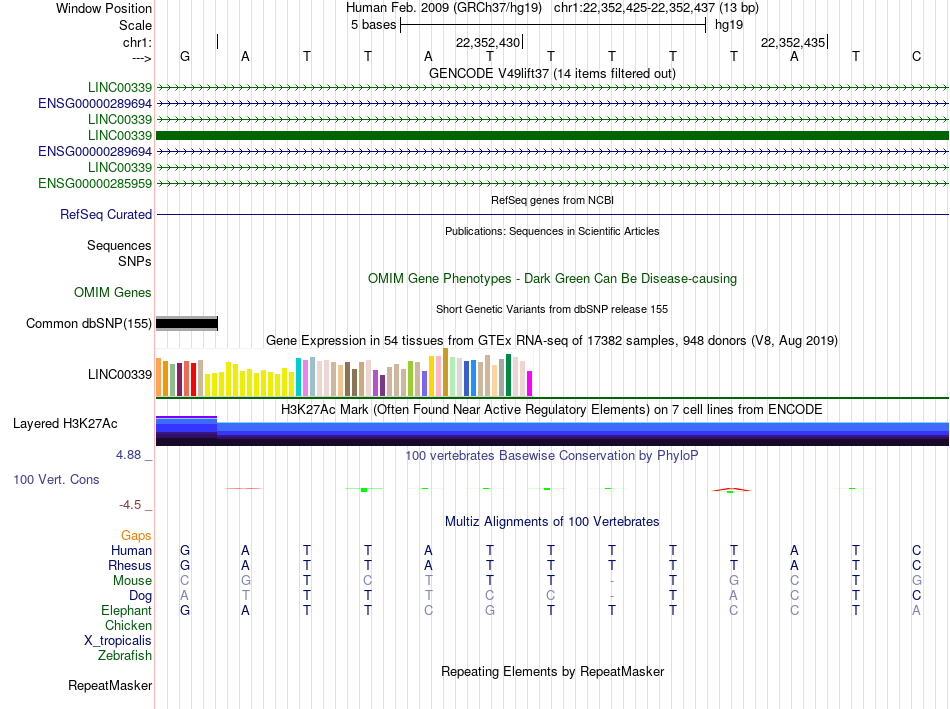950x709 pixels.
Task: Click Repeating Elements by RepeatMasker title
Action: point(552,671)
